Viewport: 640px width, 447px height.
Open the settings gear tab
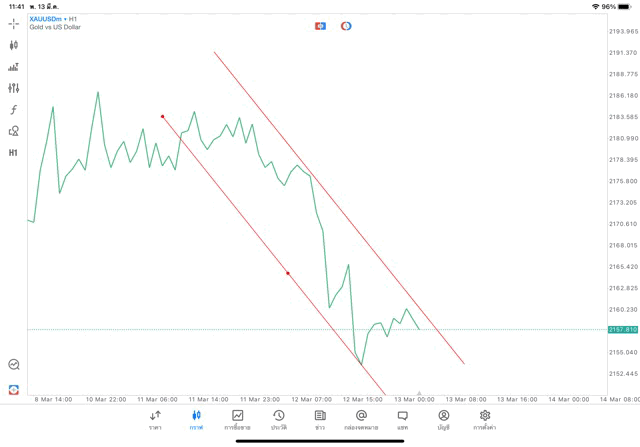[x=484, y=420]
